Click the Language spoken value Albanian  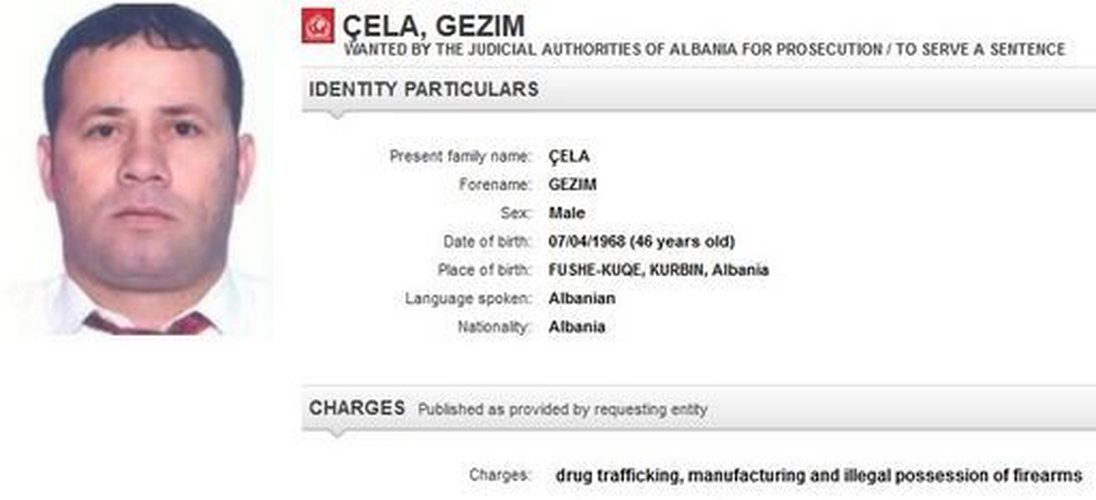[582, 299]
